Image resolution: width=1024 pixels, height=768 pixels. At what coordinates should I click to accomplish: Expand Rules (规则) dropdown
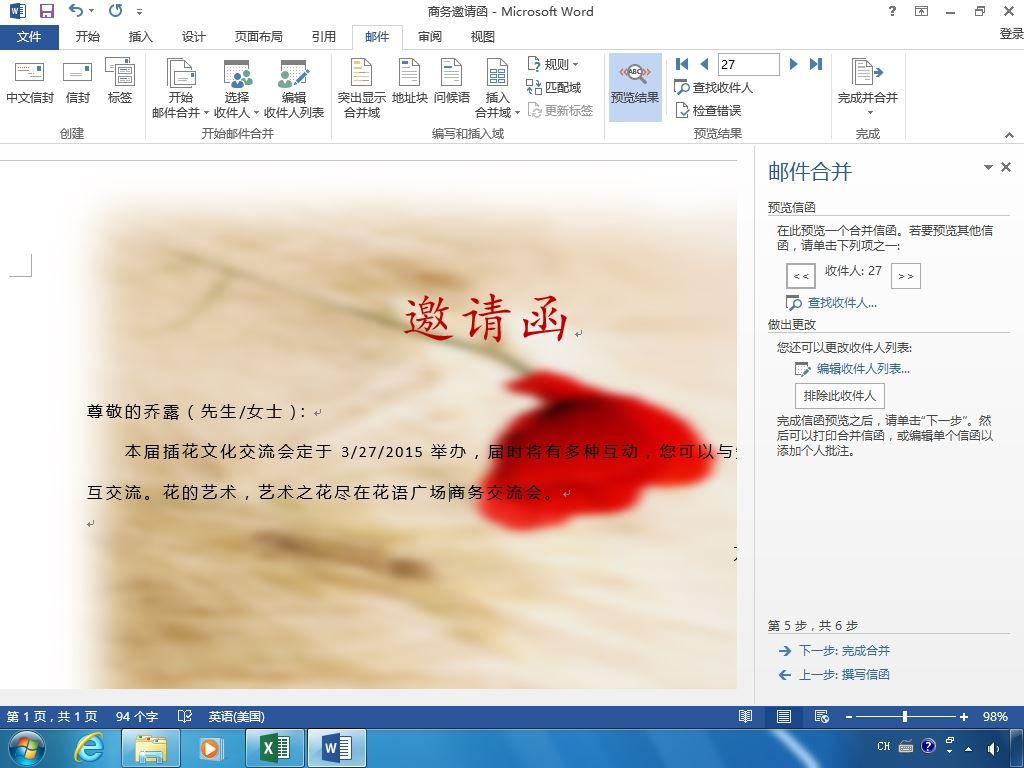[552, 64]
